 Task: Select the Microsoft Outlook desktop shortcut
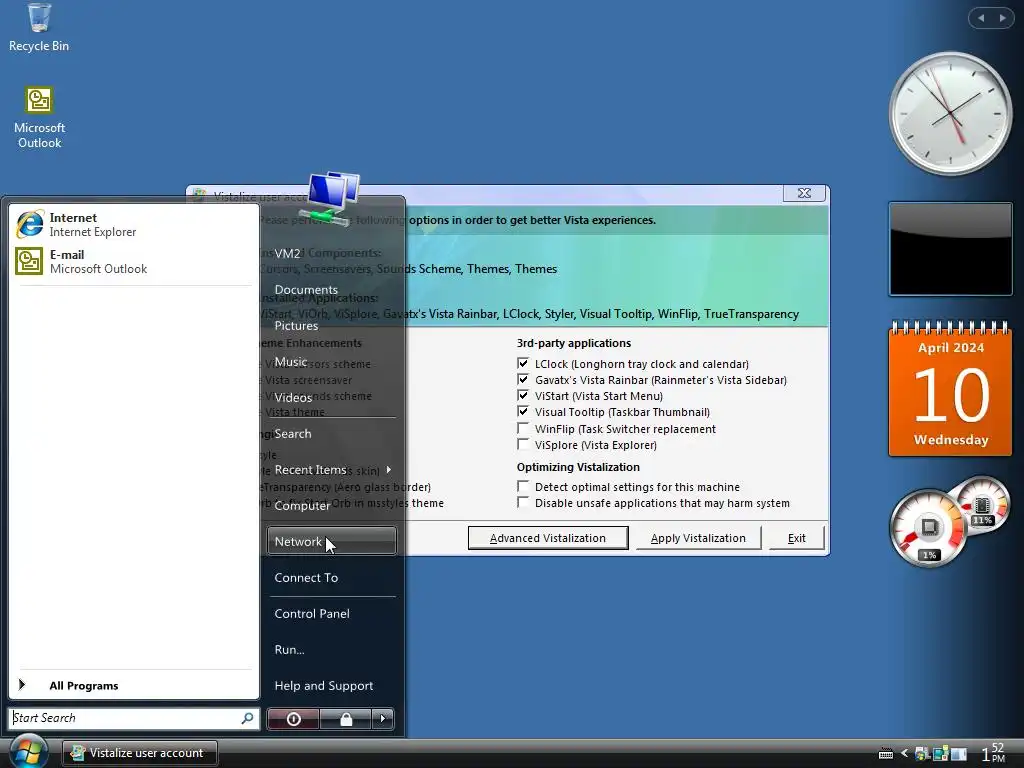pos(39,118)
